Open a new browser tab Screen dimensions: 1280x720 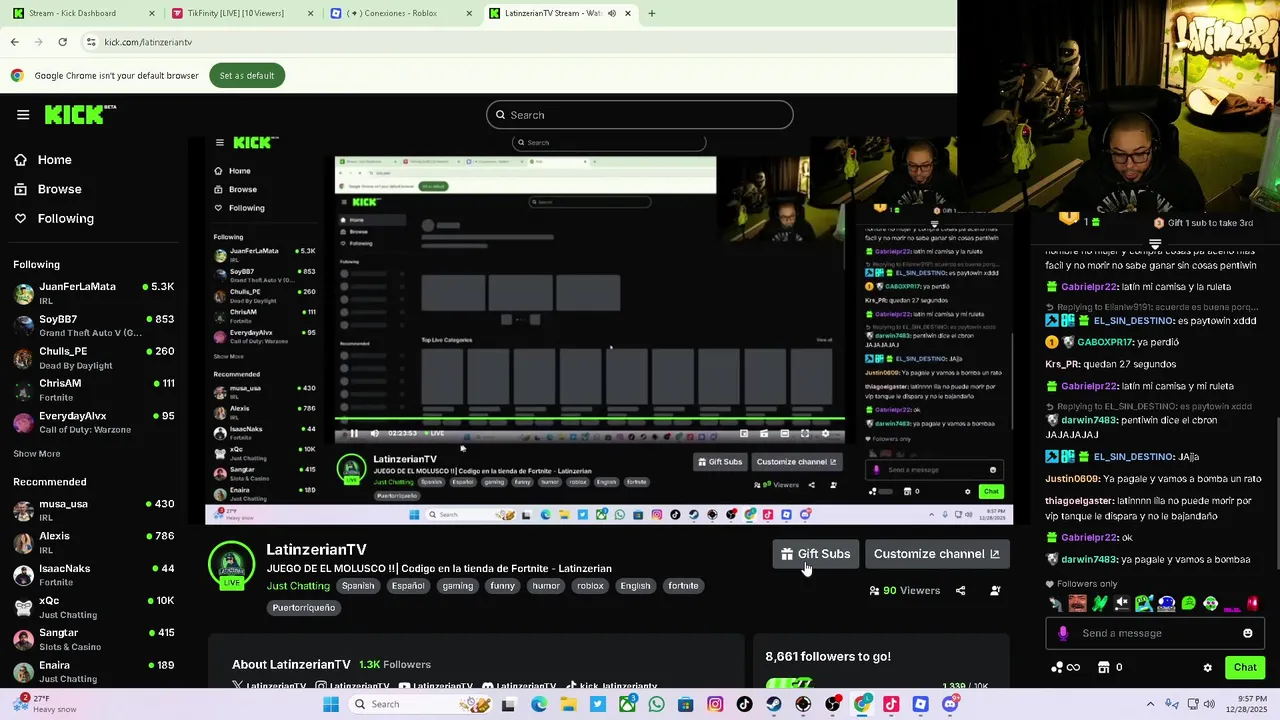point(652,13)
